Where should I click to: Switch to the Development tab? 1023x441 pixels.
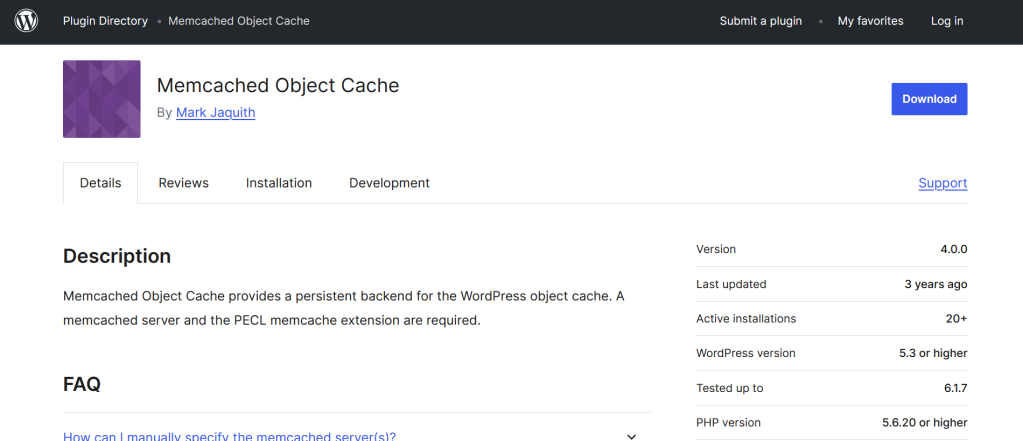click(389, 183)
